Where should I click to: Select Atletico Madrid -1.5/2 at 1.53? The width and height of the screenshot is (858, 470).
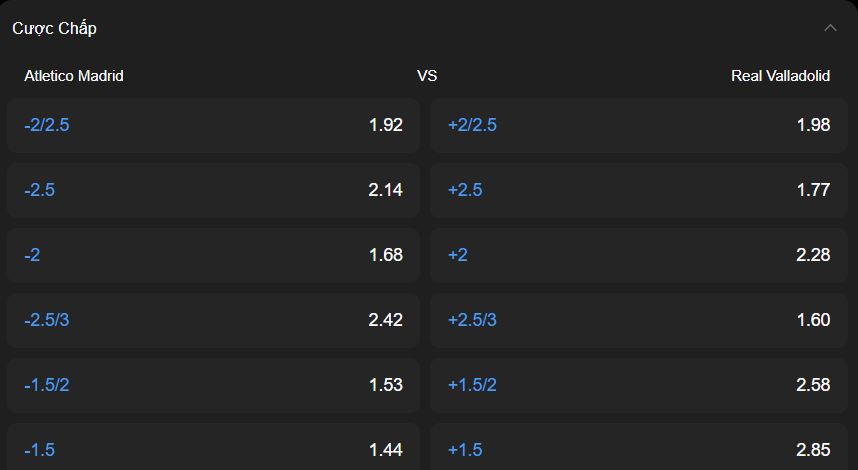pos(213,385)
